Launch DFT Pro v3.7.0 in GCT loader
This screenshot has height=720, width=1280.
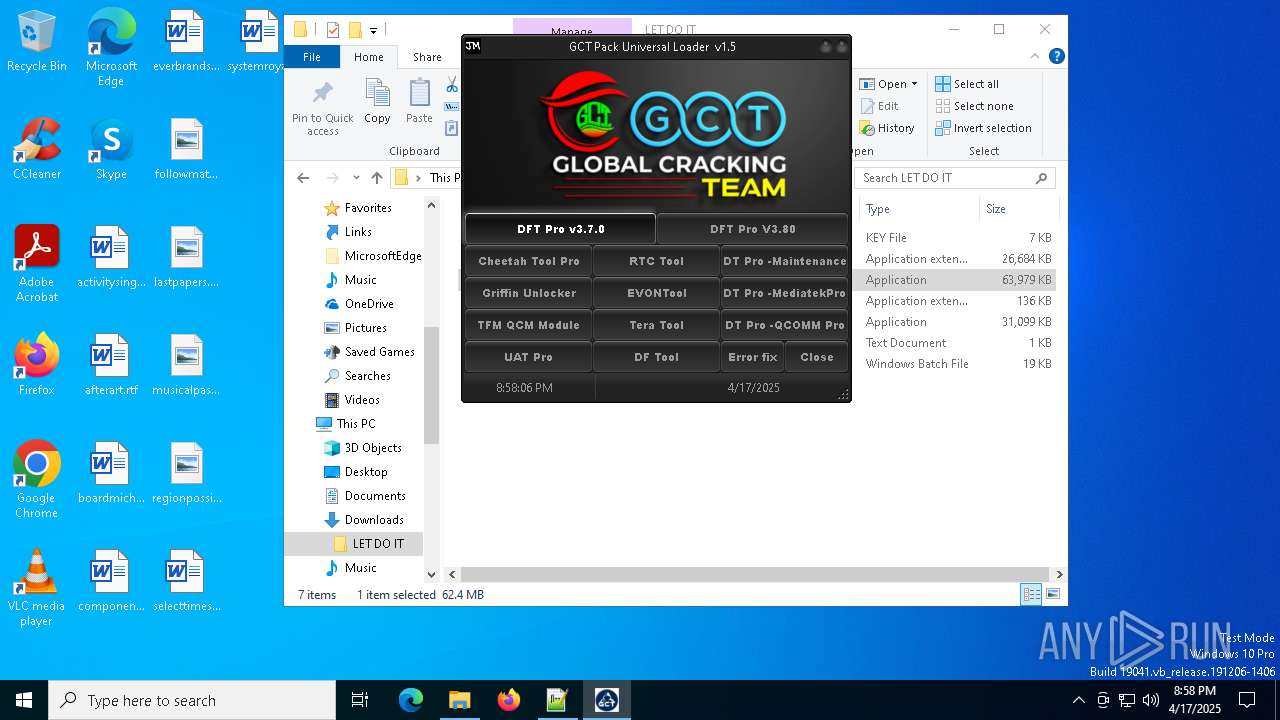tap(560, 229)
